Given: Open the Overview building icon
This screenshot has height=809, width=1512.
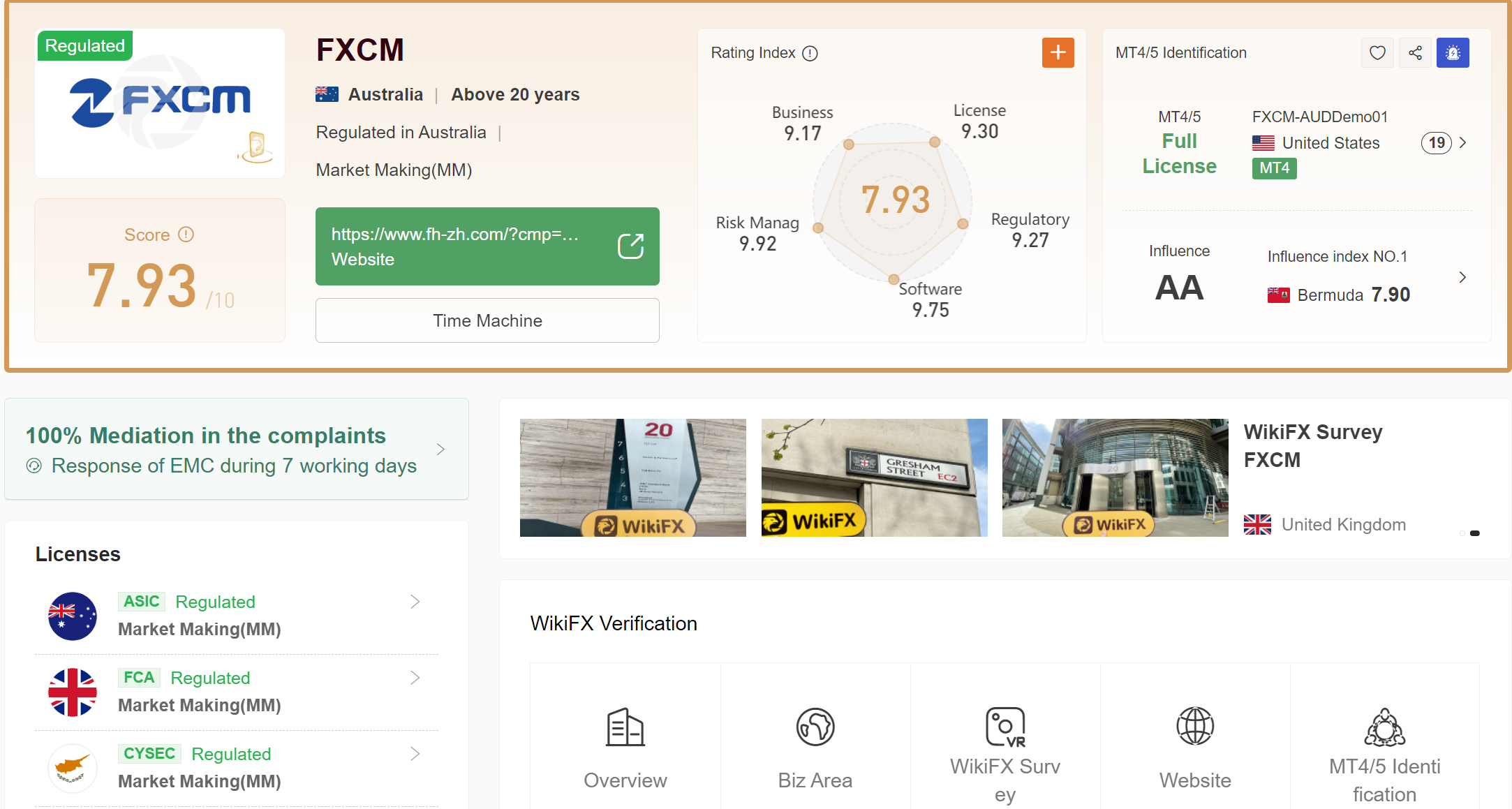Looking at the screenshot, I should [x=625, y=727].
